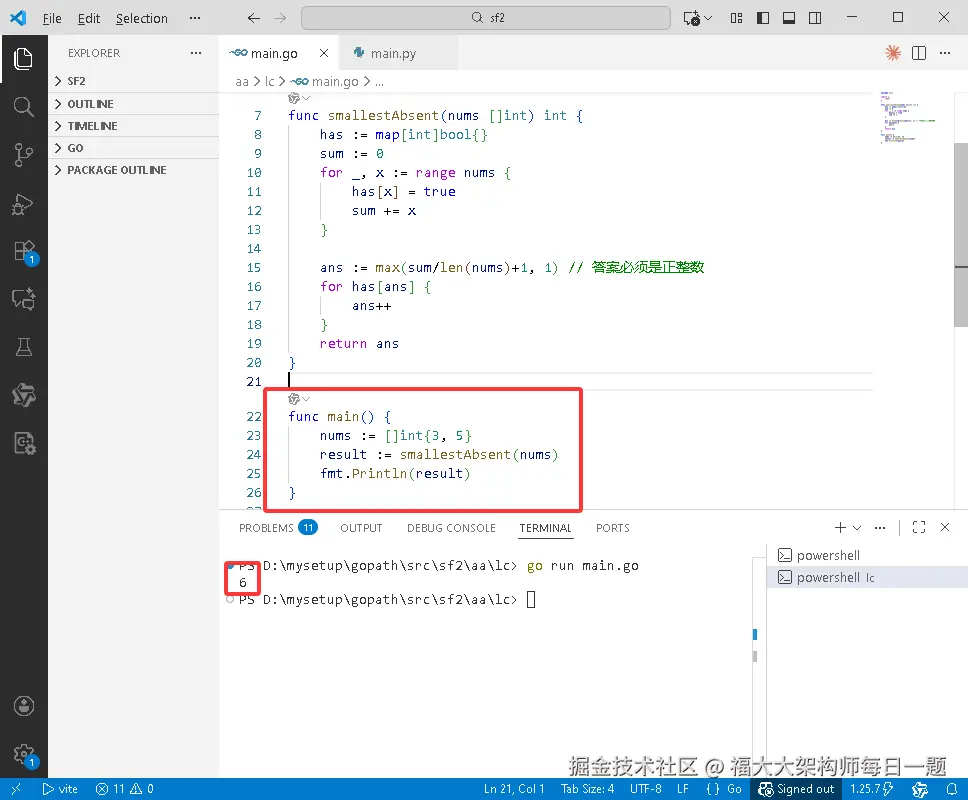
Task: Open the Search view in activity bar
Action: pos(23,106)
